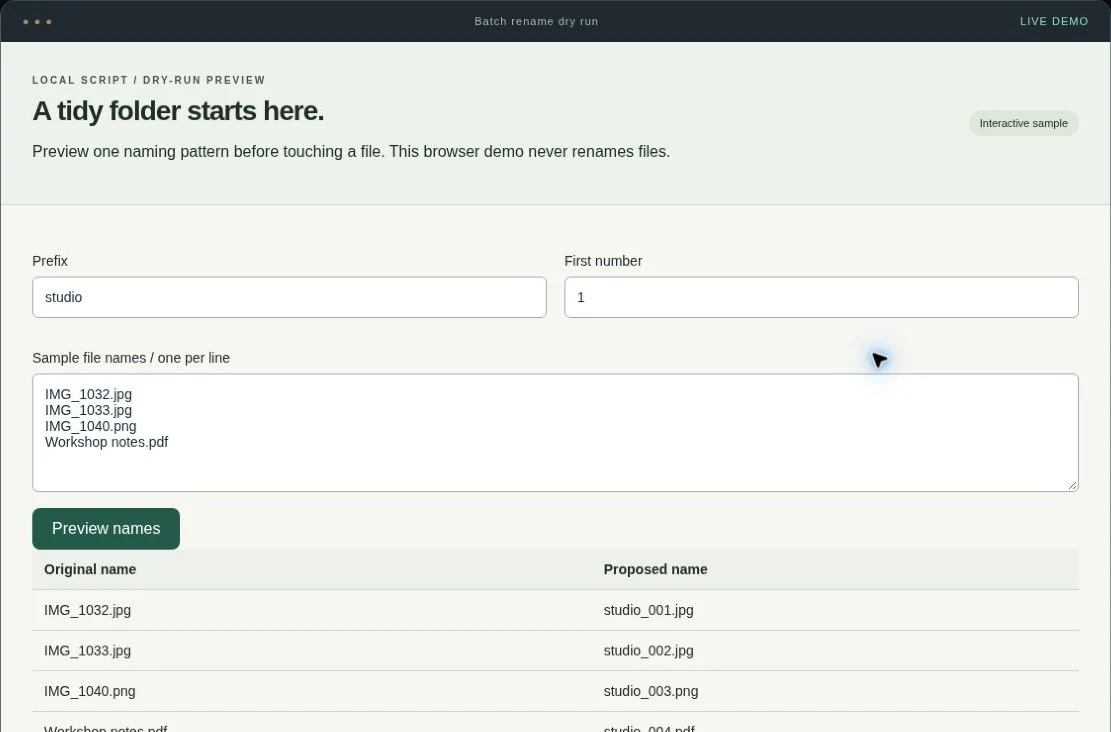This screenshot has height=732, width=1111.
Task: Click the Batch rename dry run title
Action: (536, 21)
